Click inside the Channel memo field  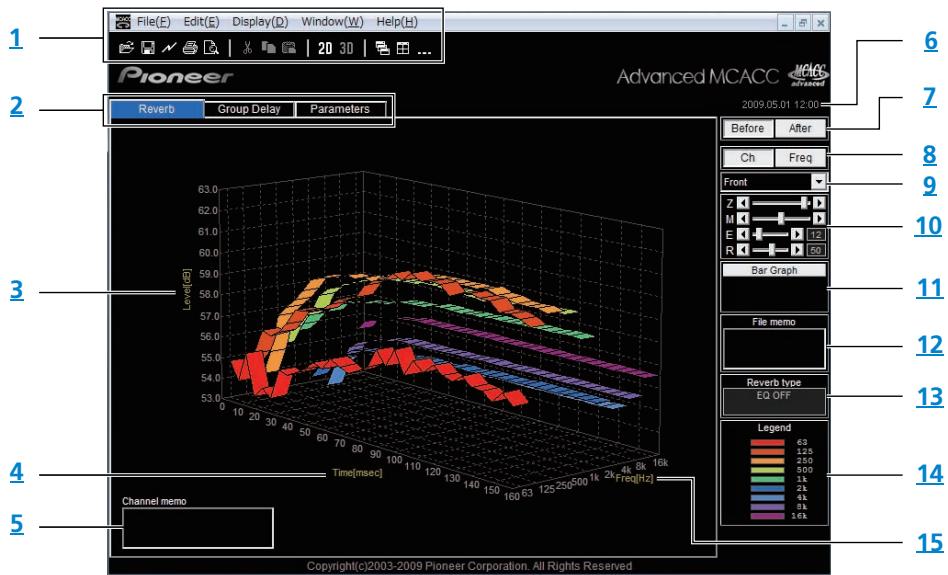tap(198, 528)
